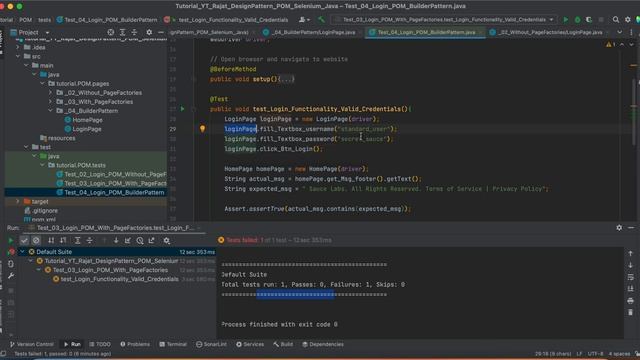Rerun failed tests in Run panel
This screenshot has height=360, width=640.
pos(11,252)
